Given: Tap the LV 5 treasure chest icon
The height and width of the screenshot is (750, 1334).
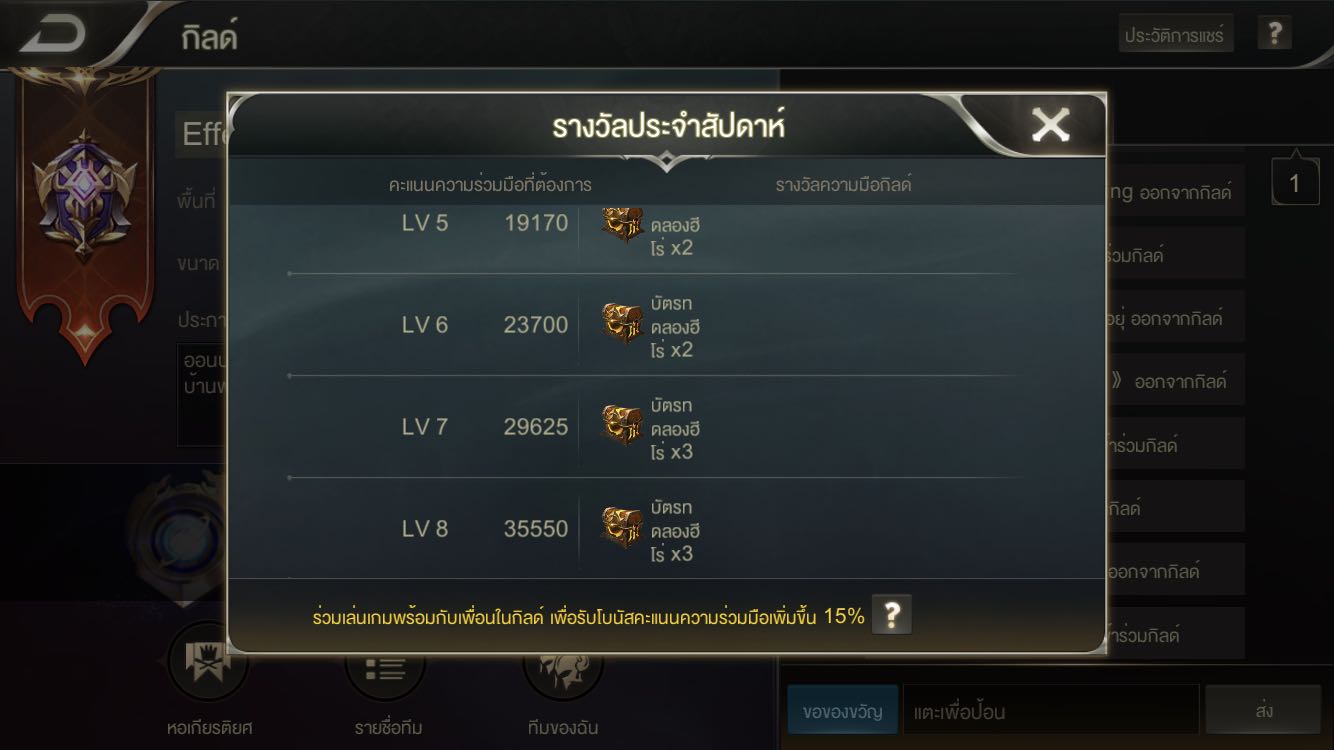Looking at the screenshot, I should point(622,224).
